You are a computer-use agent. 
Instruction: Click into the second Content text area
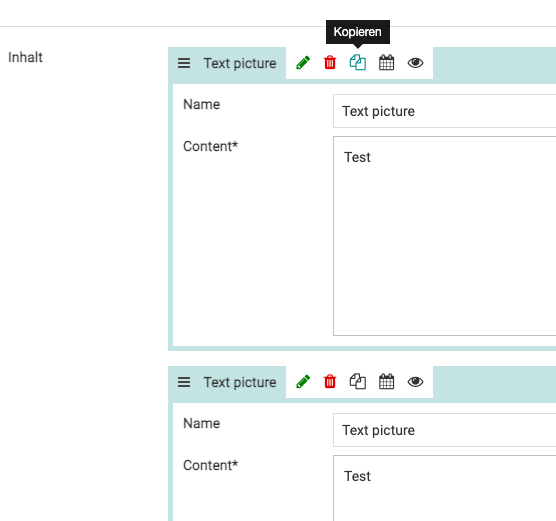(444, 488)
